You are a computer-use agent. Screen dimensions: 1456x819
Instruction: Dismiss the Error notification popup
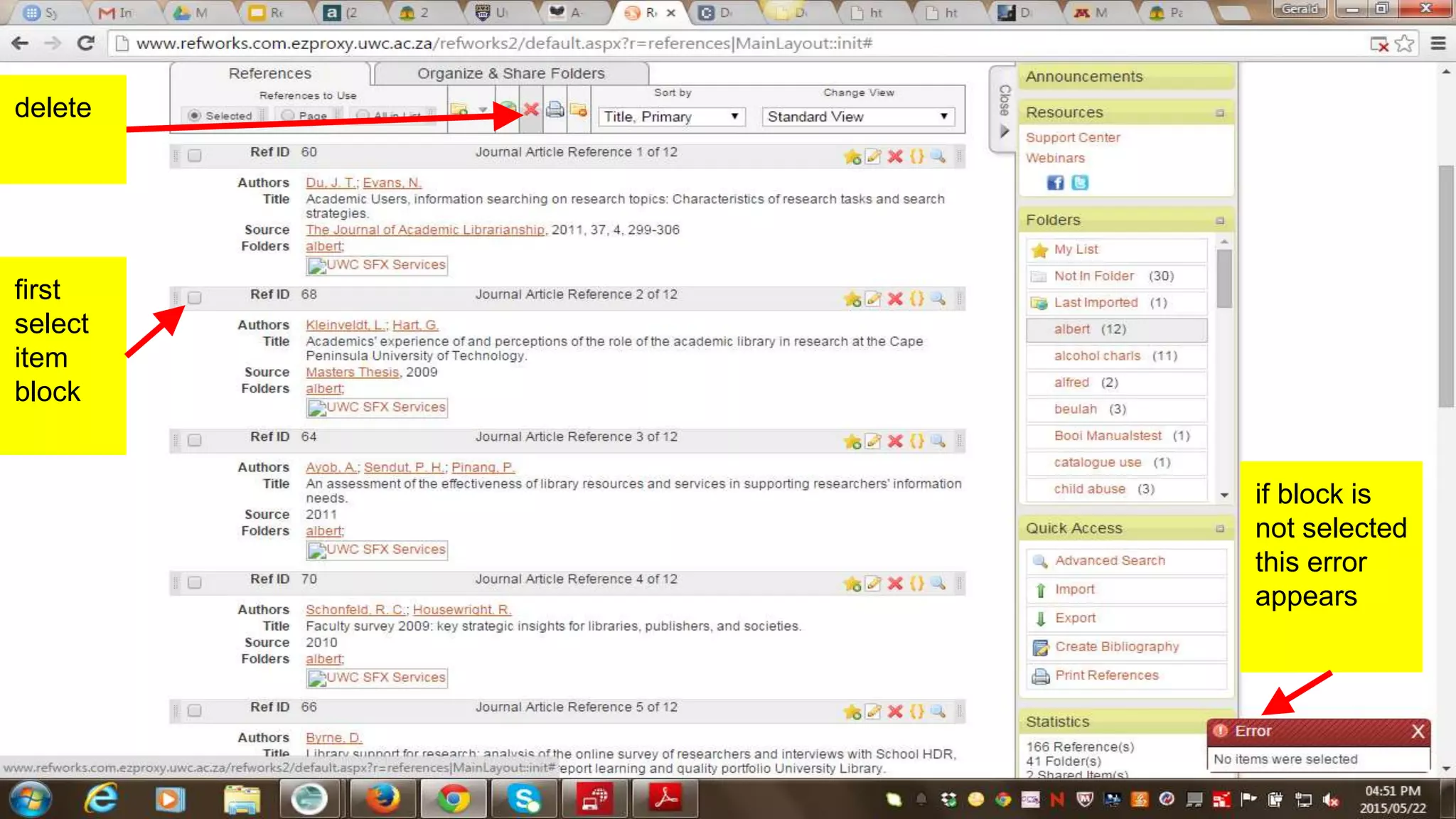click(1418, 731)
